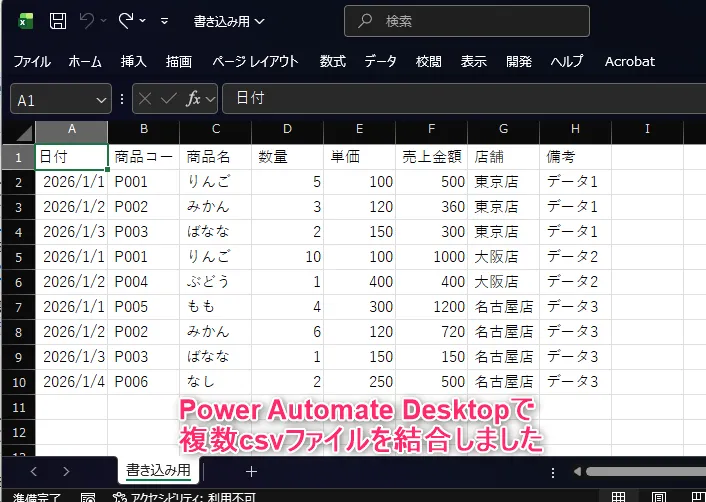Expand the Customize Quick Access Toolbar dropdown
This screenshot has height=502, width=706.
165,20
